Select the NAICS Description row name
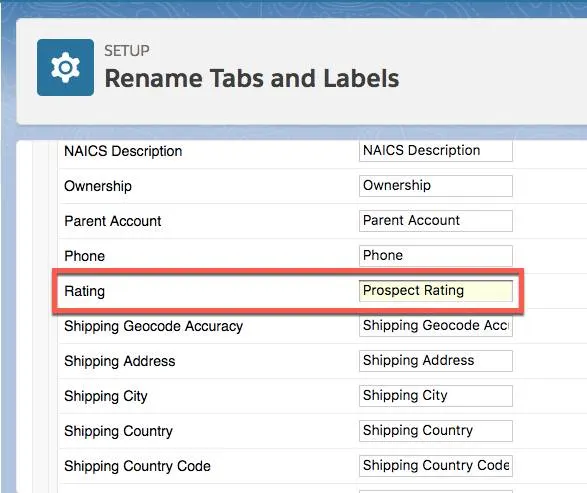Viewport: 587px width, 493px height. [123, 151]
